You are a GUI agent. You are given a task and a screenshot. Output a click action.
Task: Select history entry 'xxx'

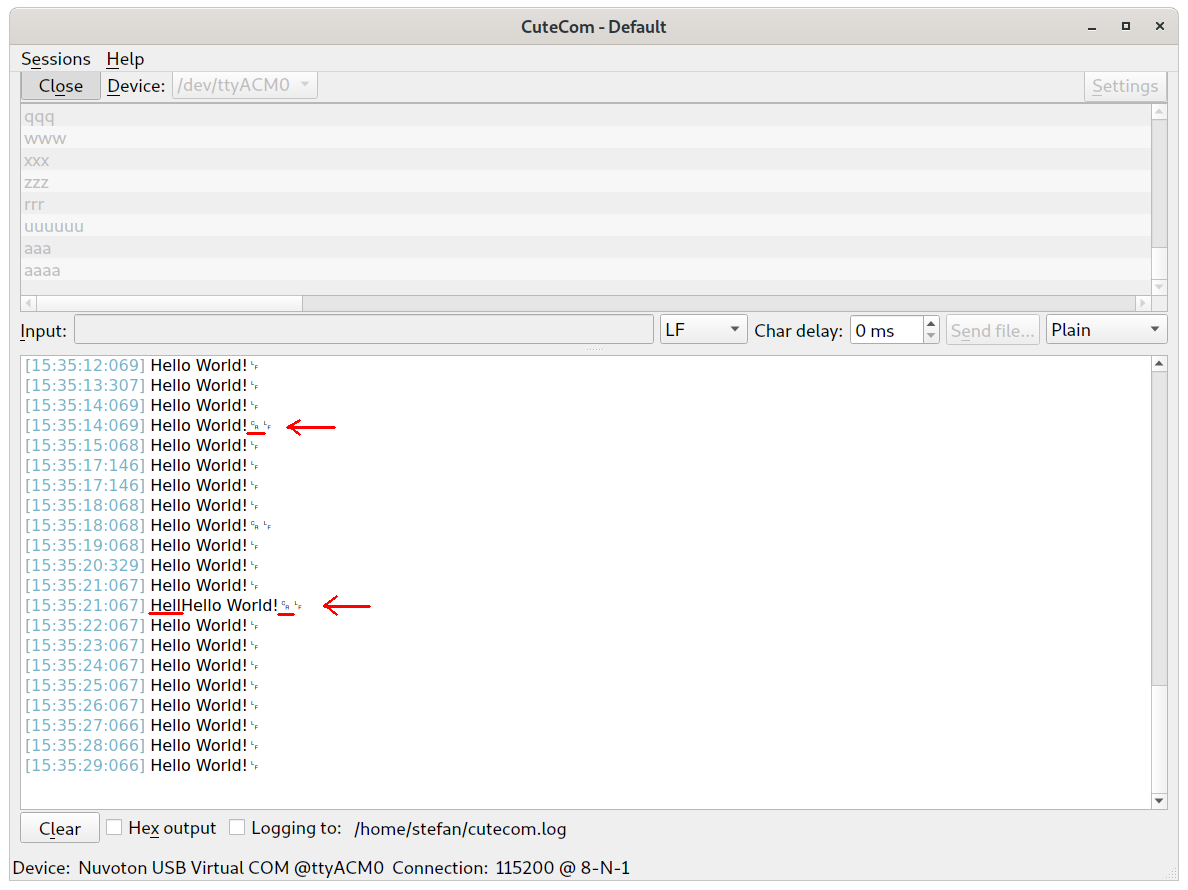click(x=586, y=161)
